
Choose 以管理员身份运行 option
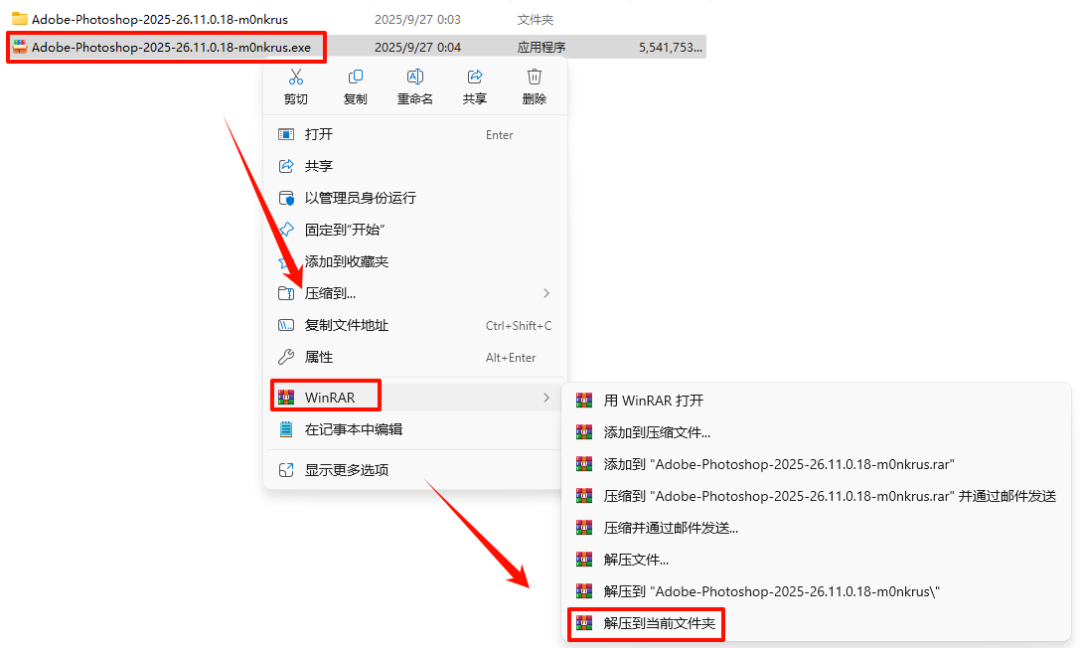pyautogui.click(x=415, y=198)
